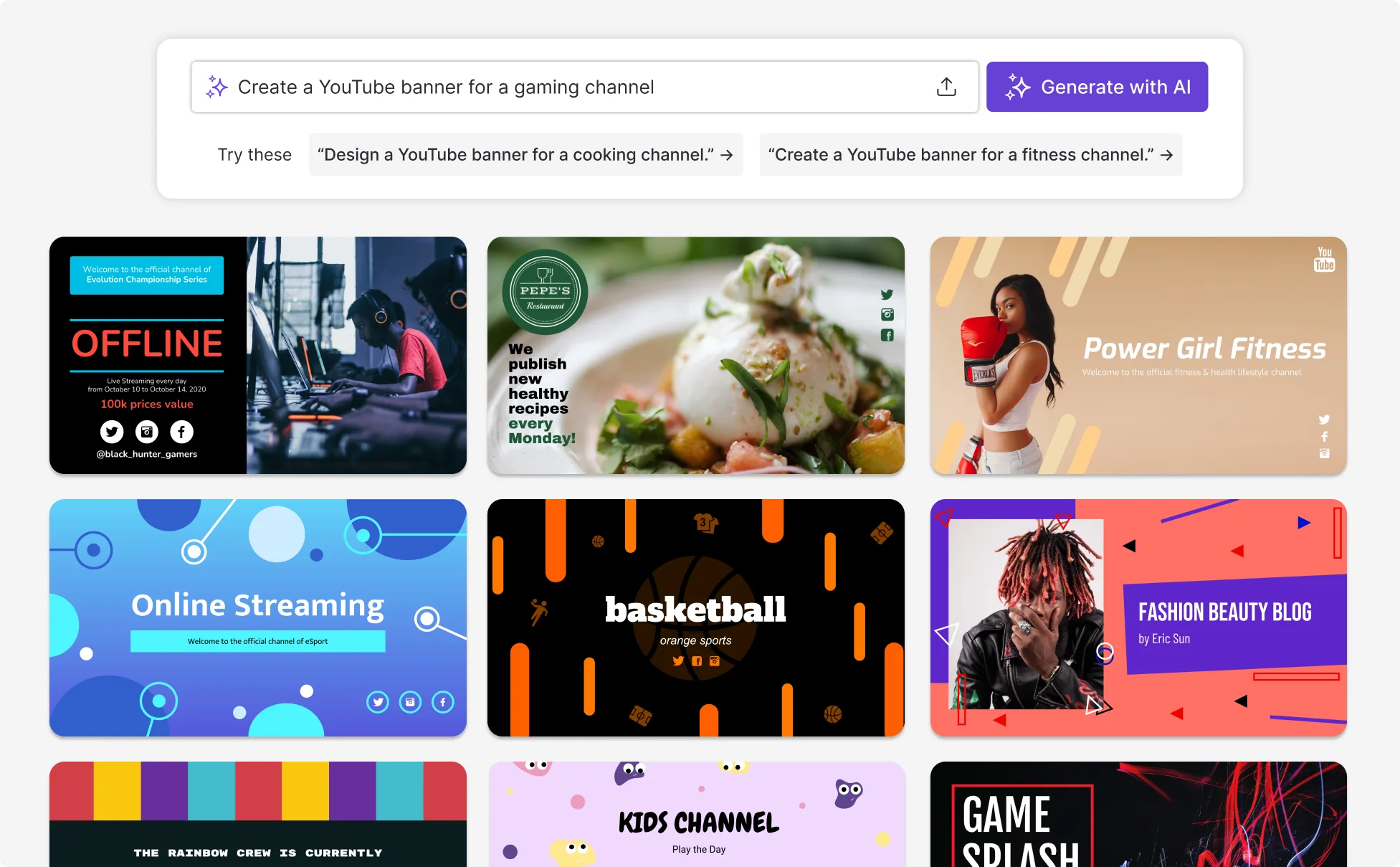Click 'orange sports' subtitle

696,640
